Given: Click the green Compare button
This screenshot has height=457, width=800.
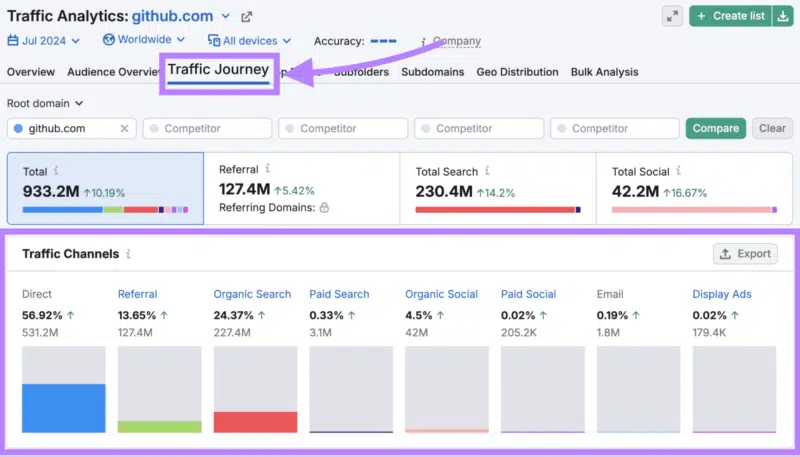Looking at the screenshot, I should coord(715,129).
